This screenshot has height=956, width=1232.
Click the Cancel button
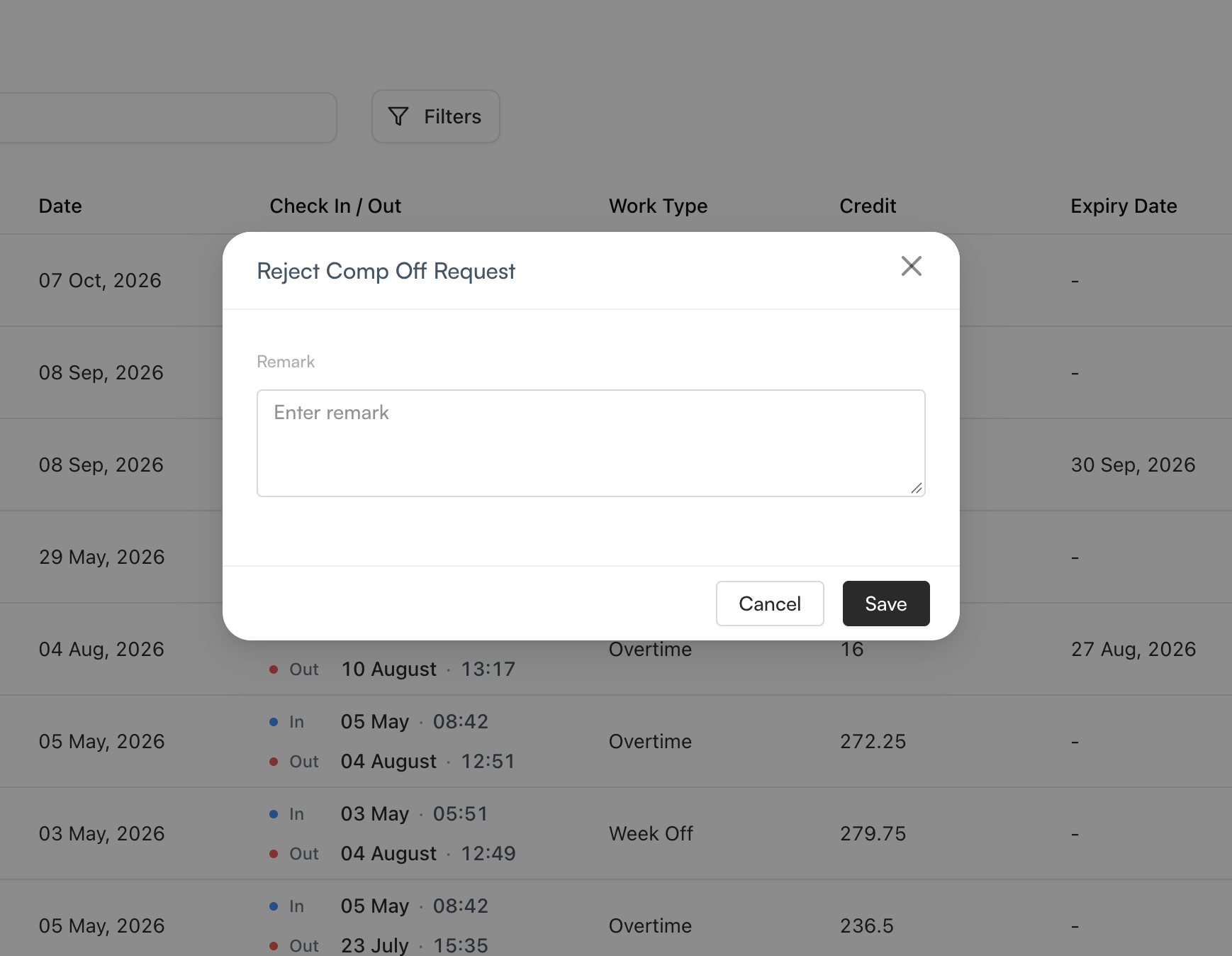pyautogui.click(x=770, y=604)
